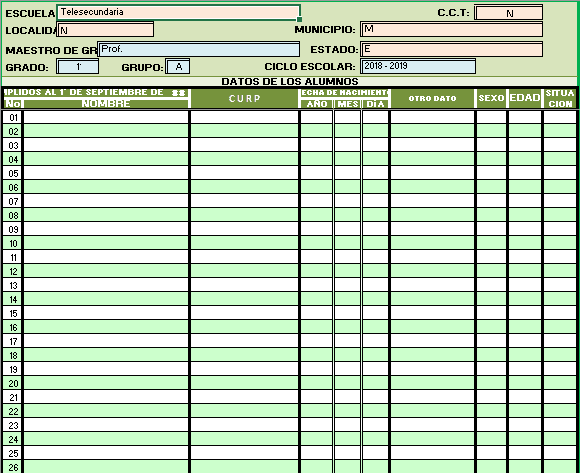
Task: Click the DATOS DE LOS ALUMNOS title
Action: pos(290,81)
